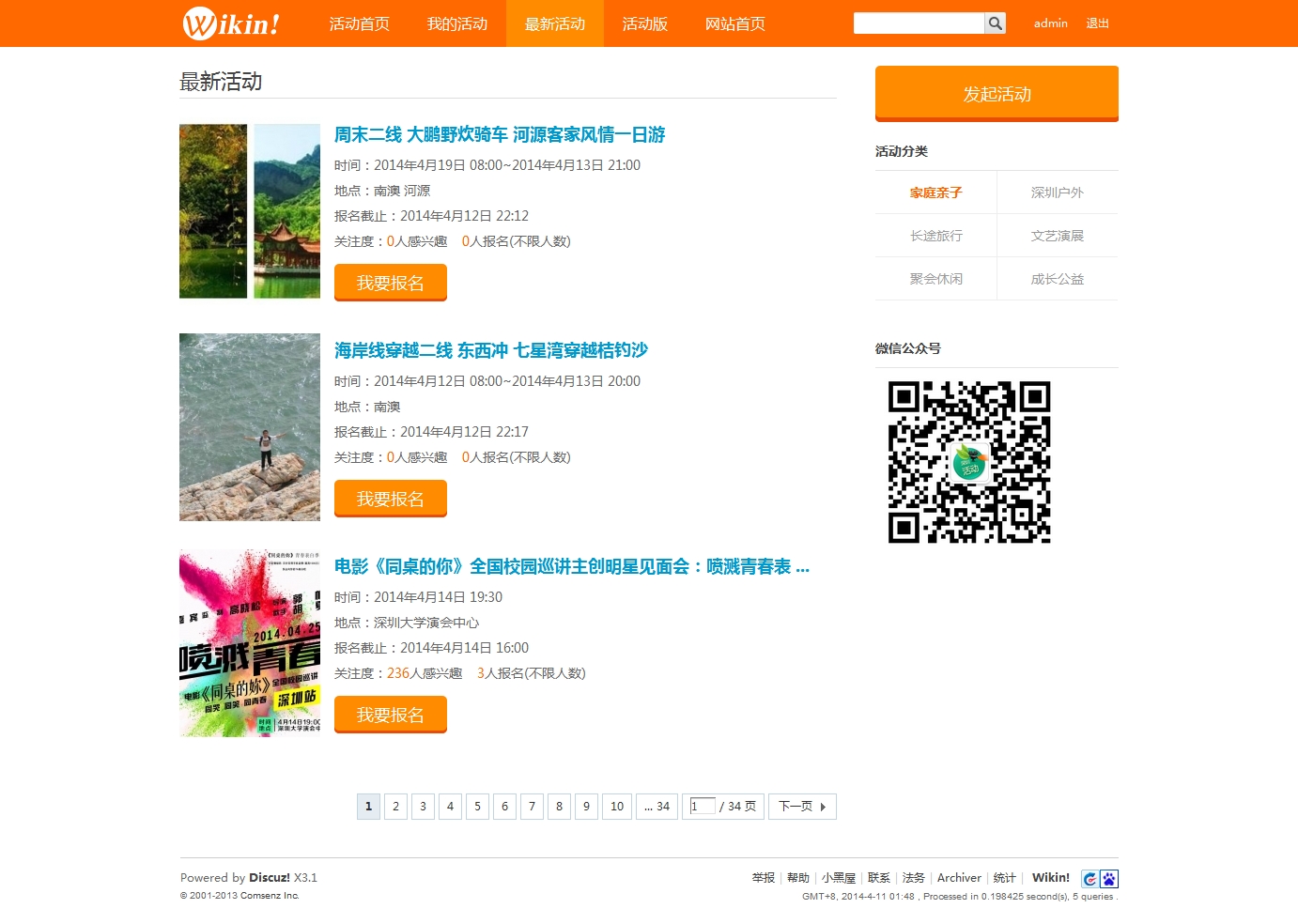Click the page number input field
1298x924 pixels.
[x=701, y=806]
